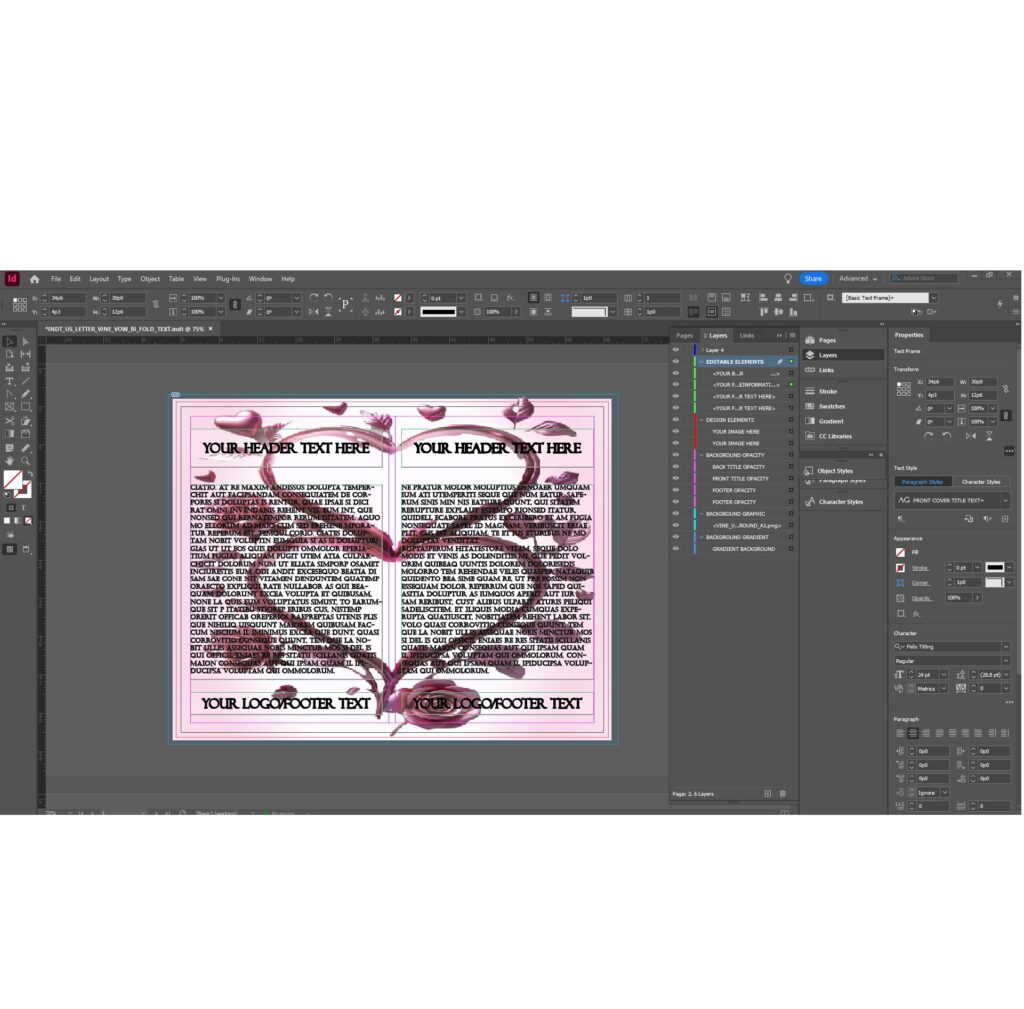Activate the Zoom tool magnifier
Screen dimensions: 1024x1009
coord(26,460)
